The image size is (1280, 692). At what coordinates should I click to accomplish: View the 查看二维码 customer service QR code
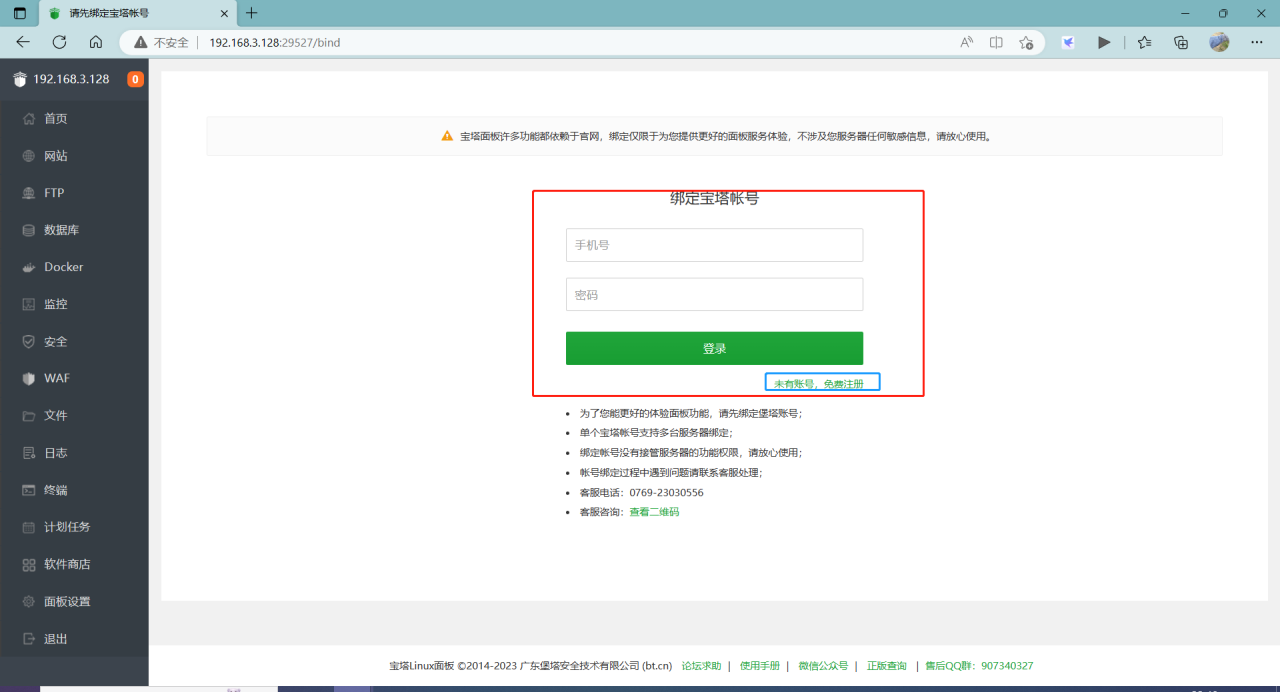click(x=652, y=511)
